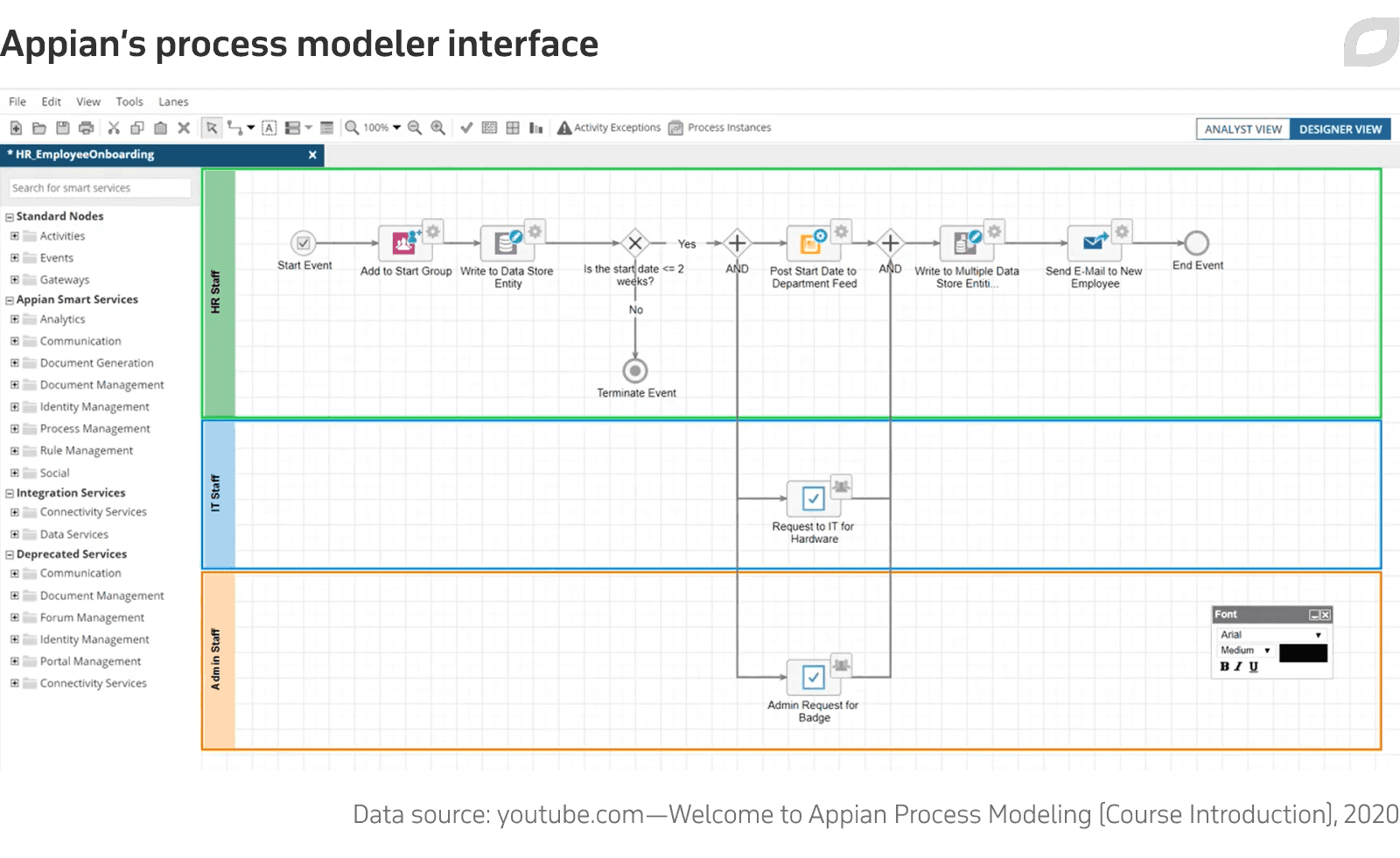Viewport: 1400px width, 858px height.
Task: Click the Search for smart services field
Action: tap(100, 188)
